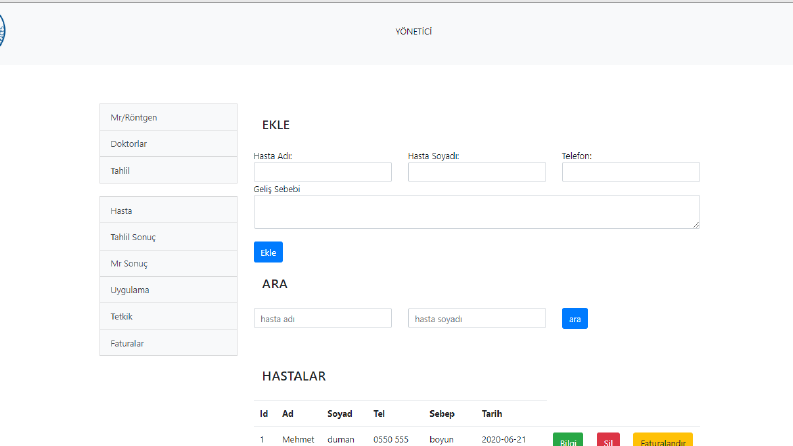Click the hasta soyadı search box
The image size is (793, 446).
477,319
